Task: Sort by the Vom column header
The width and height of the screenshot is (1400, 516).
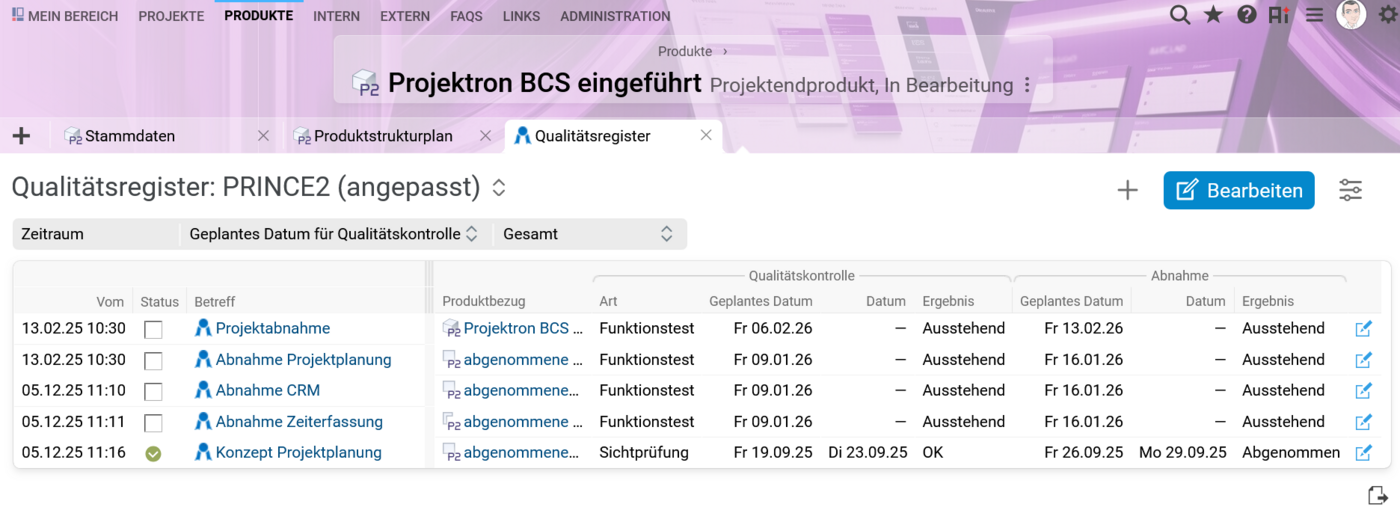Action: click(x=110, y=301)
